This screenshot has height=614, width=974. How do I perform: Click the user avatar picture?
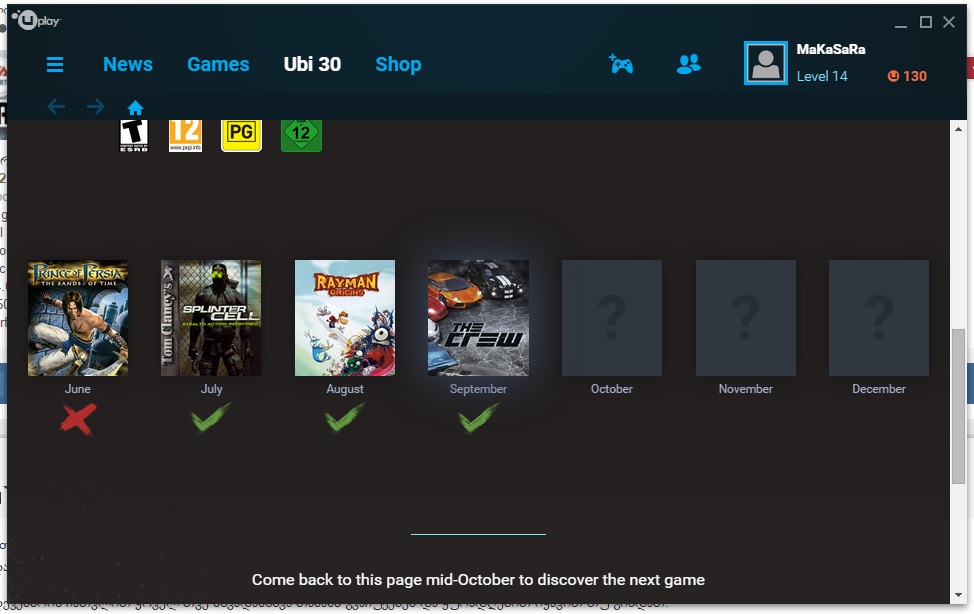765,63
